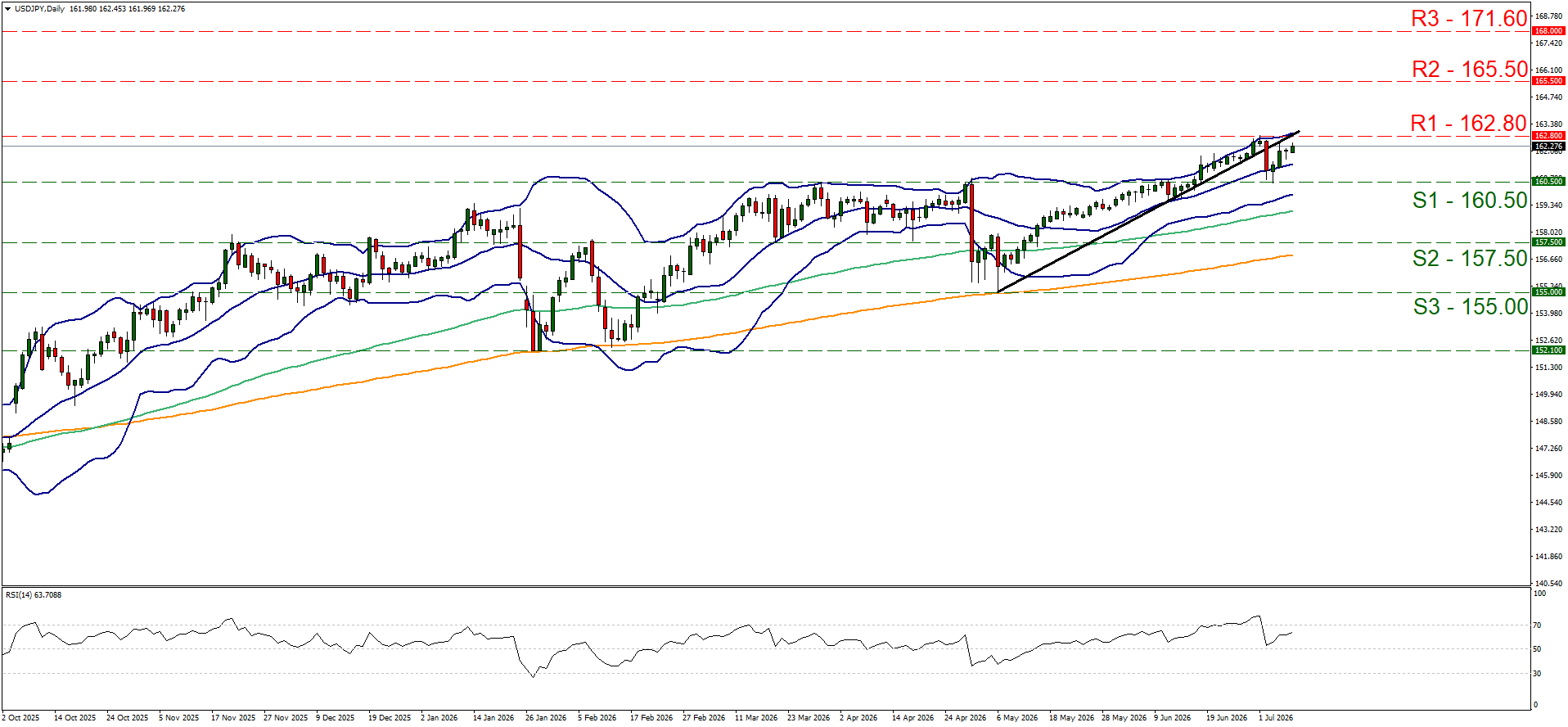Click the RSI 70 level scale label
Screen dimensions: 1568x727
1537,625
